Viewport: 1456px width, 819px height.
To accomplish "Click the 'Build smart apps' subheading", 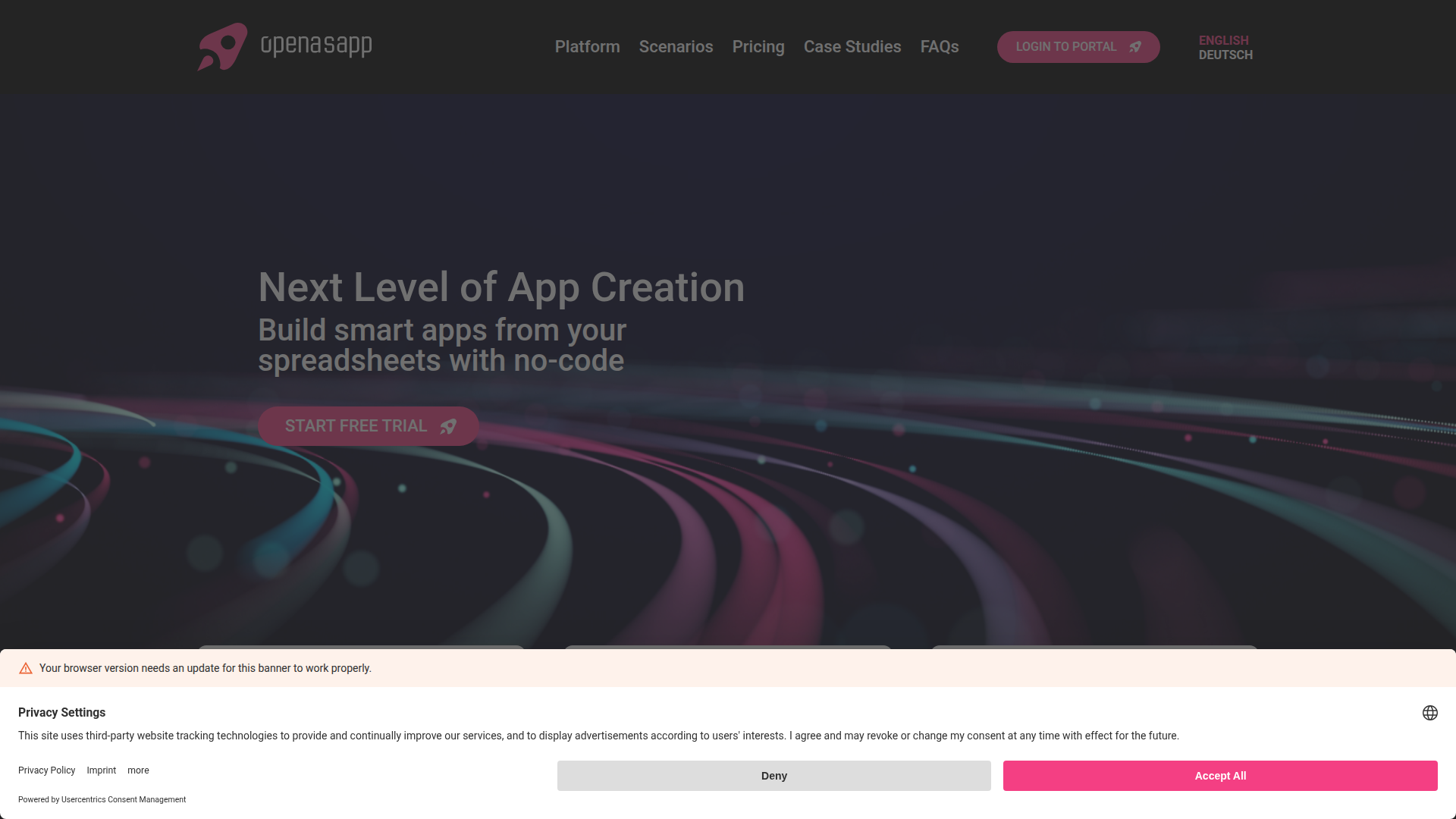I will 442,345.
